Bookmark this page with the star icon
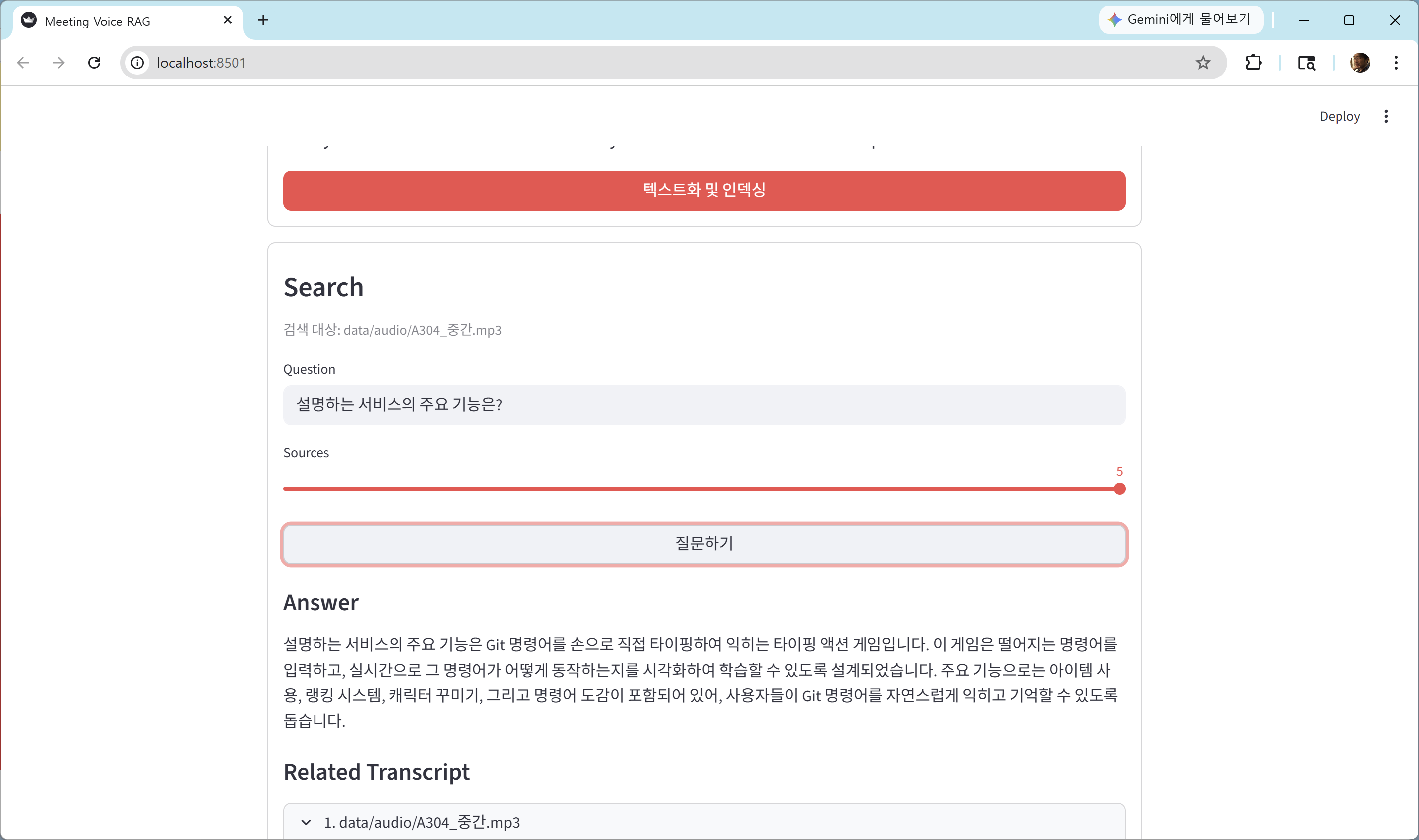The width and height of the screenshot is (1419, 840). pos(1203,62)
